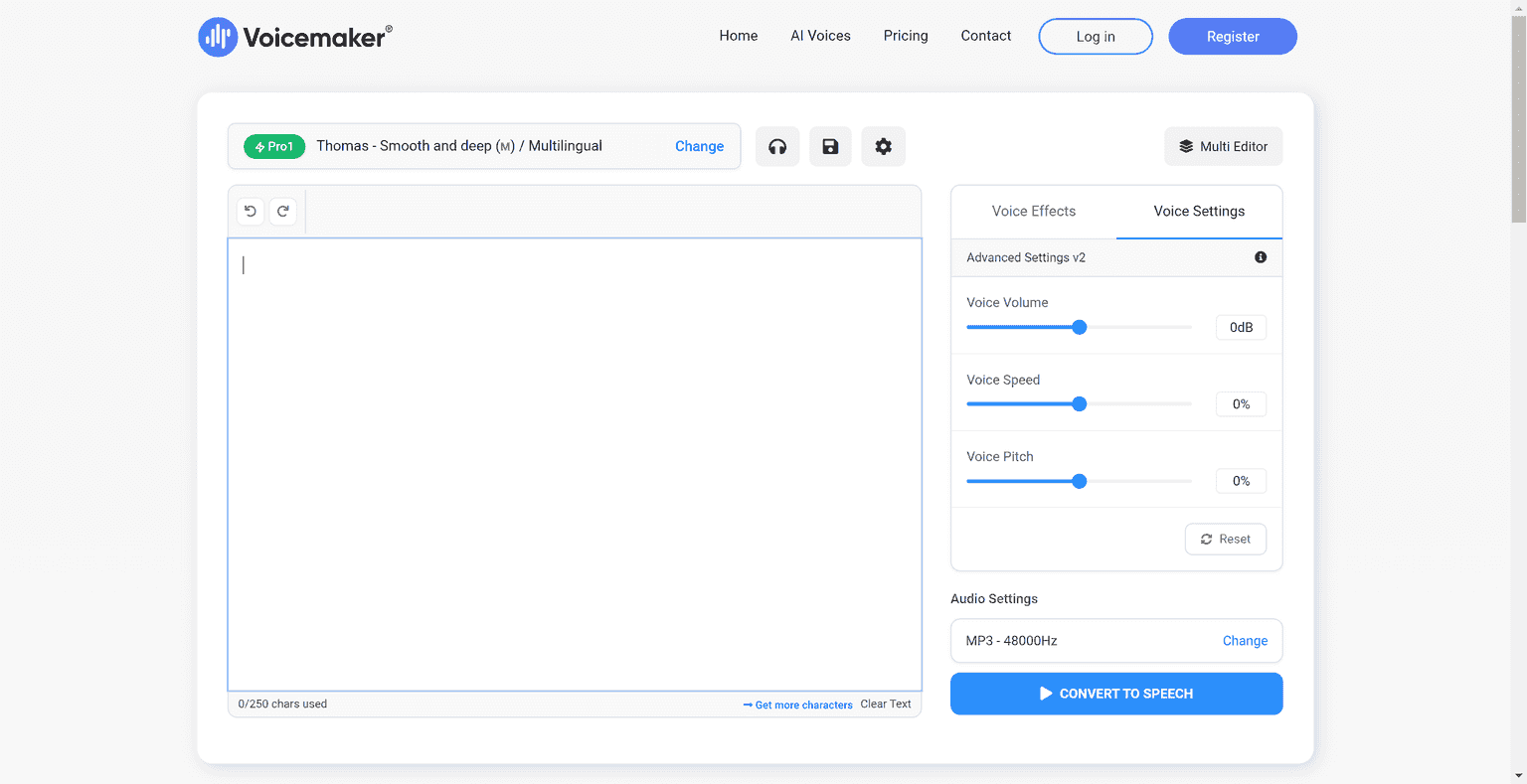
Task: Open the Multi Editor
Action: 1224,146
